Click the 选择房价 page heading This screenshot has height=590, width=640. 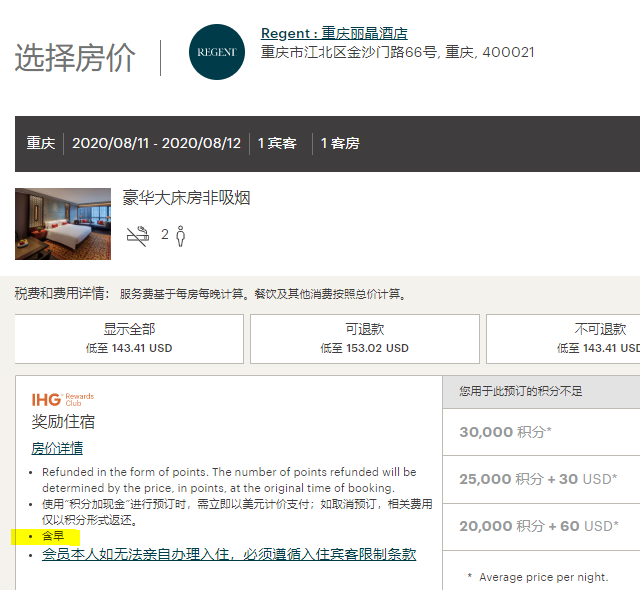point(75,58)
